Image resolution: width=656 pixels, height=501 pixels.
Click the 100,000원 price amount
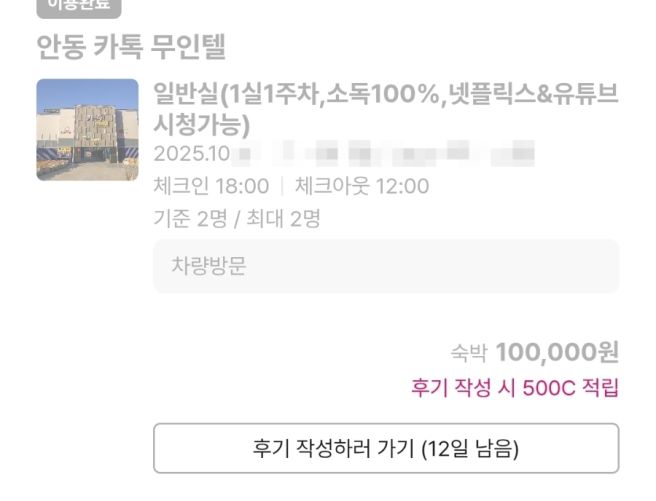coord(557,352)
